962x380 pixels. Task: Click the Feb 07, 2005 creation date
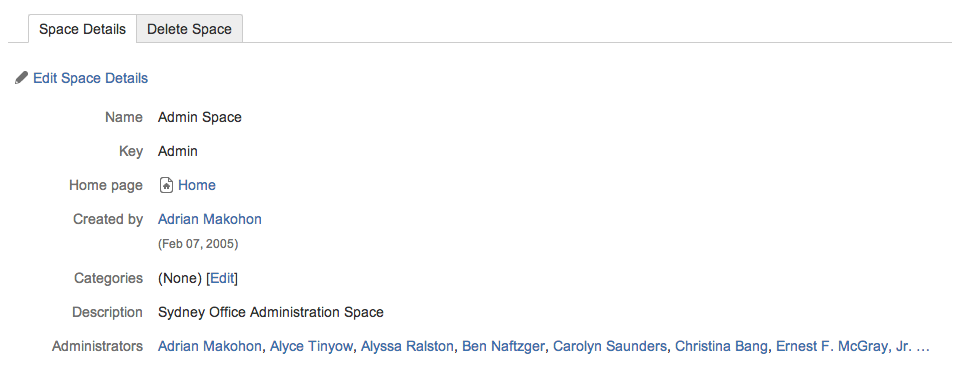[x=198, y=244]
